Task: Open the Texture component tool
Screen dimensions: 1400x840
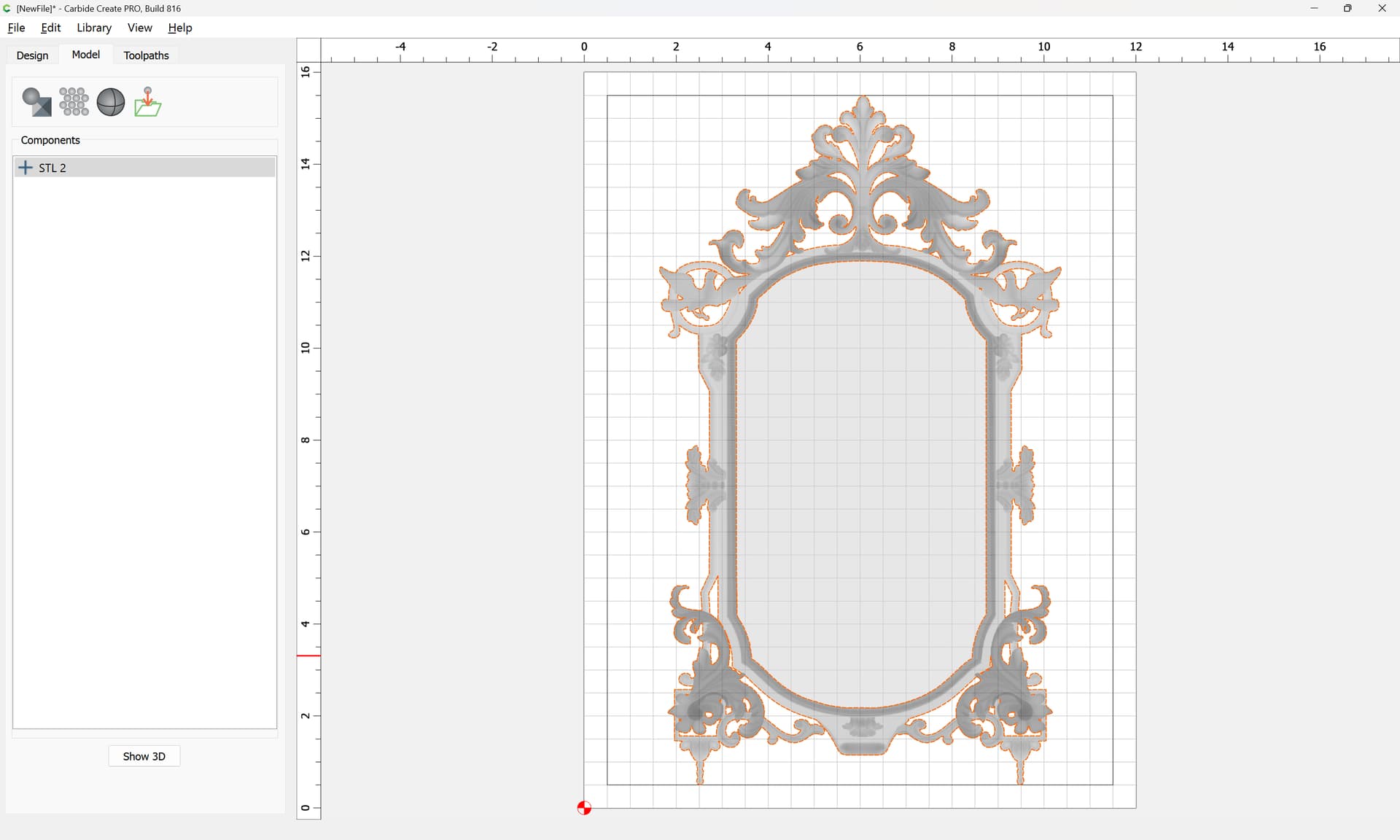Action: click(74, 102)
